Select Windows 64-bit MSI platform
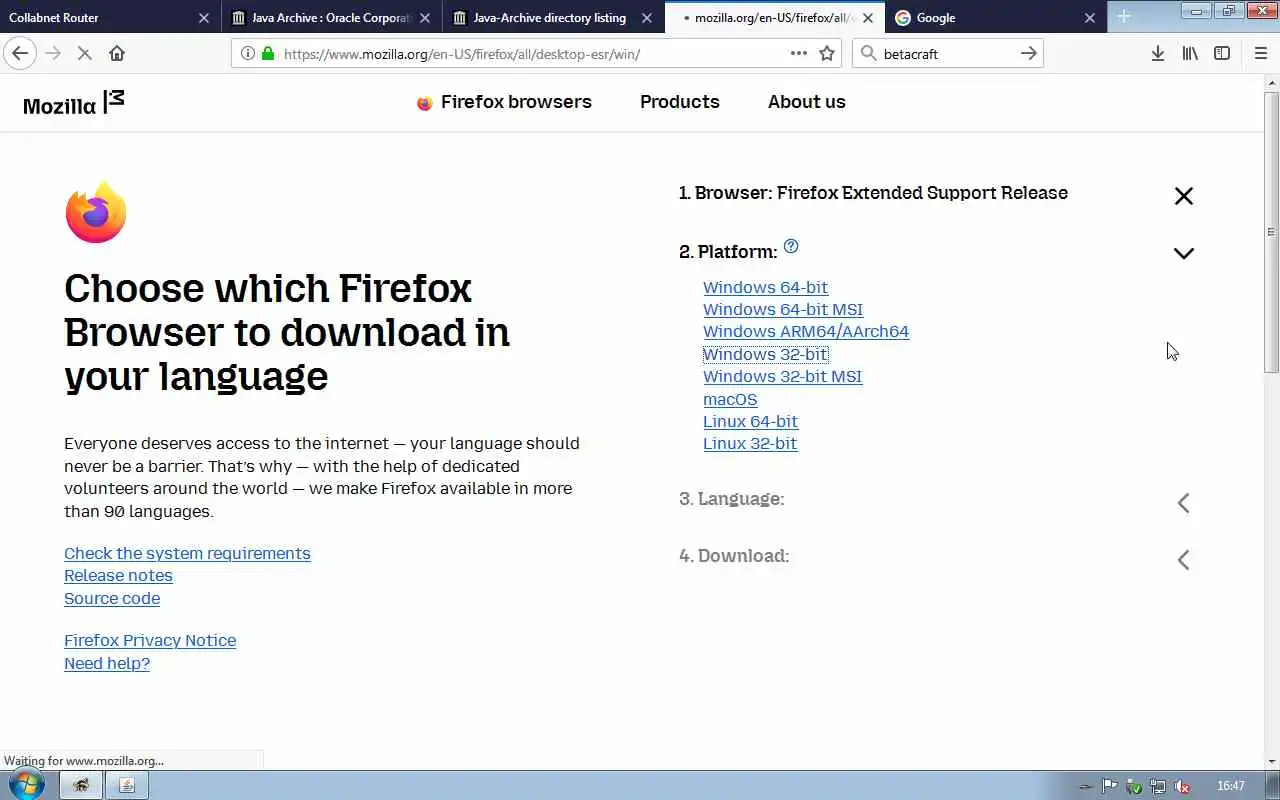Screen dimensions: 1280x800 pos(783,310)
